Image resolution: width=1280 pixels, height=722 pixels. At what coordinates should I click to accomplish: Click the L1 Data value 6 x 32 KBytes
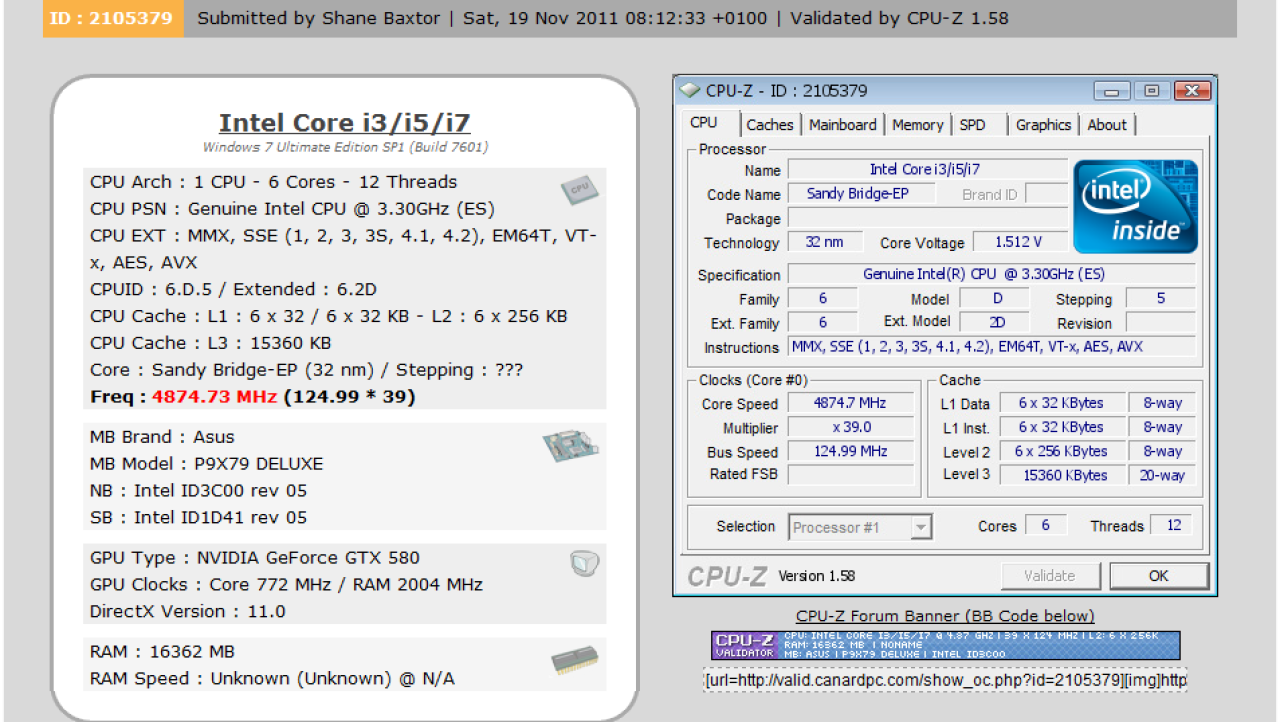click(1061, 404)
